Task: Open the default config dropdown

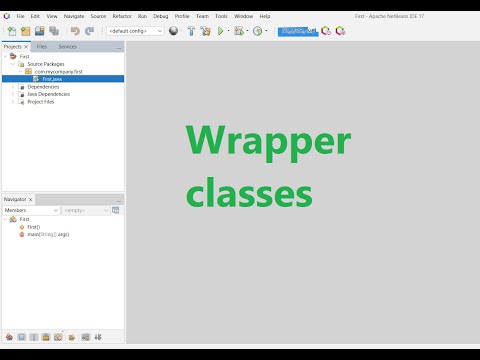Action: pyautogui.click(x=135, y=31)
